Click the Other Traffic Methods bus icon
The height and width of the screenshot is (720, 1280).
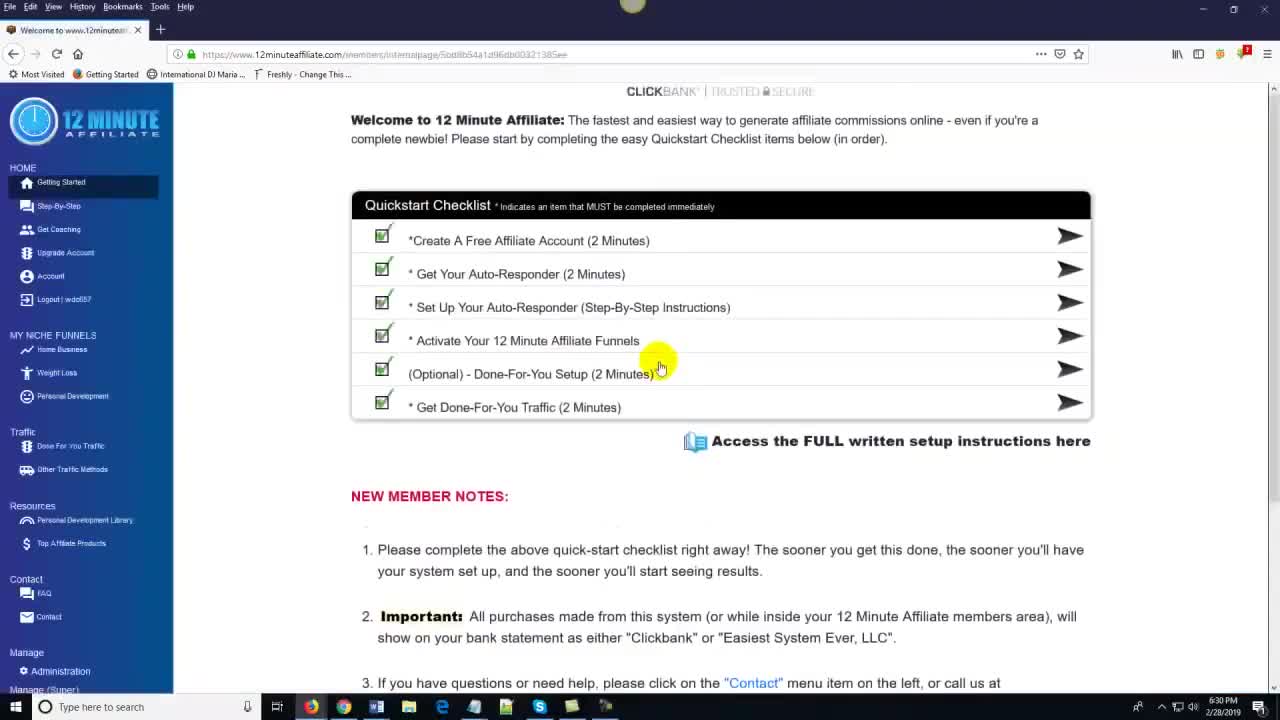[27, 470]
